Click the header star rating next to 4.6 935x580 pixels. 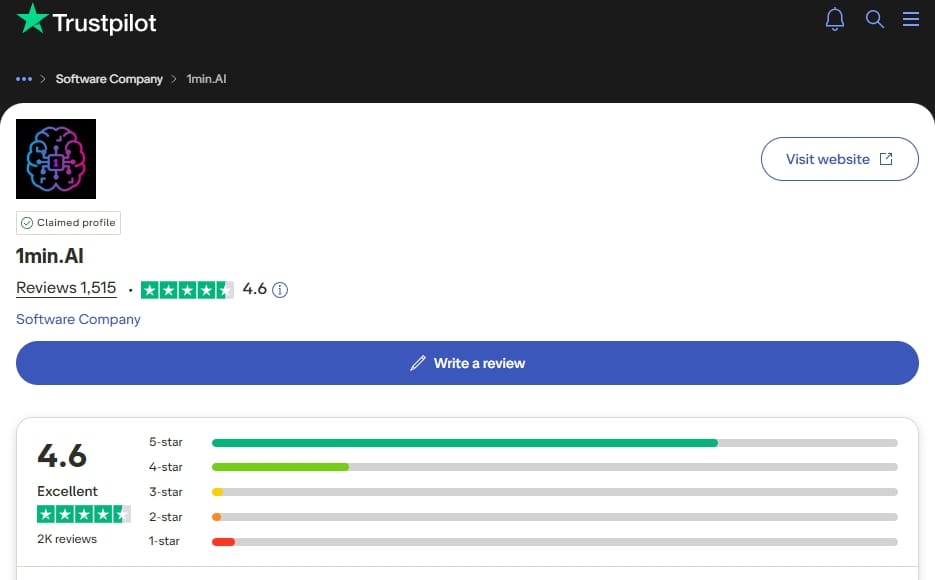point(187,290)
